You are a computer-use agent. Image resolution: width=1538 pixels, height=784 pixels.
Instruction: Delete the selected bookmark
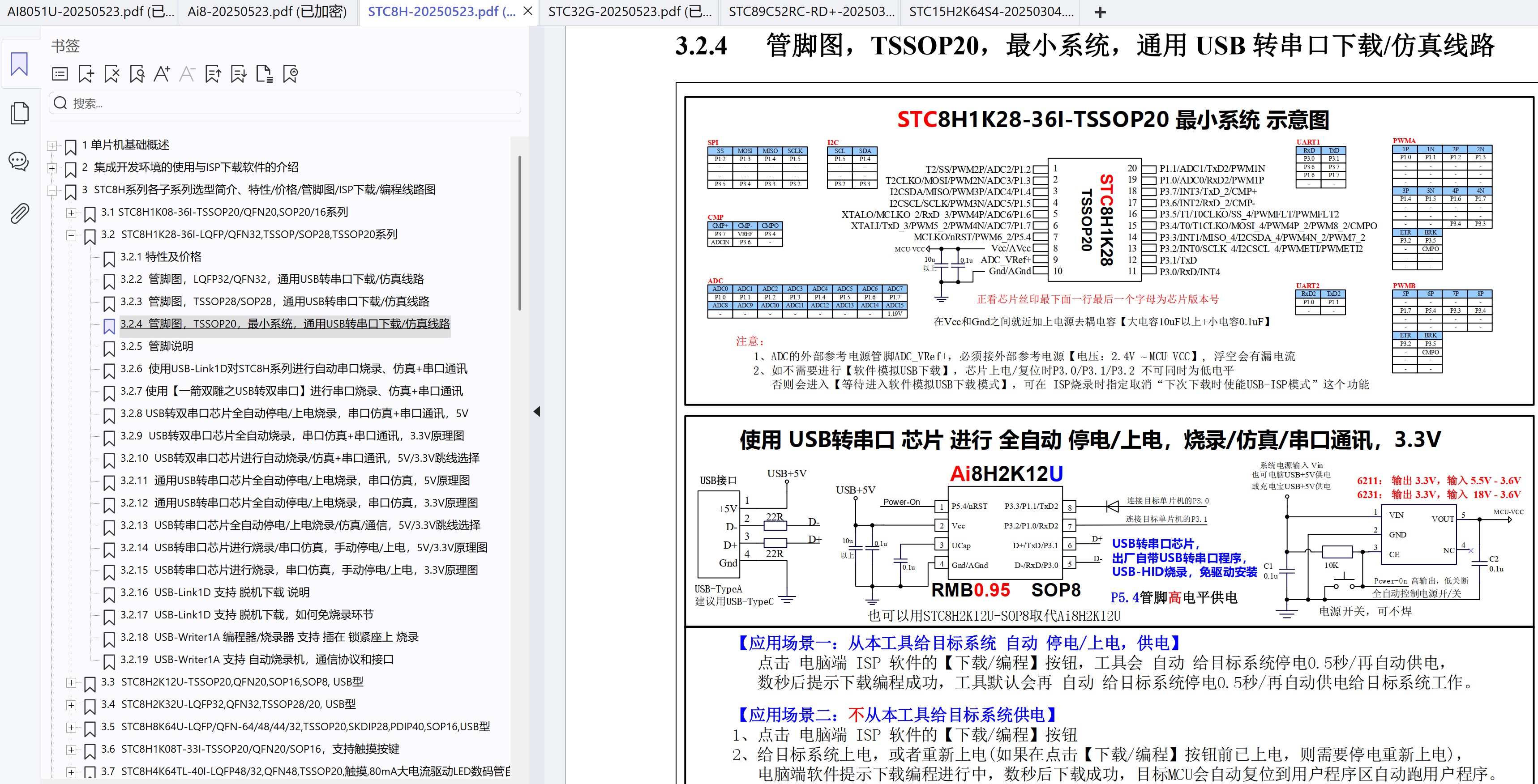tap(111, 74)
